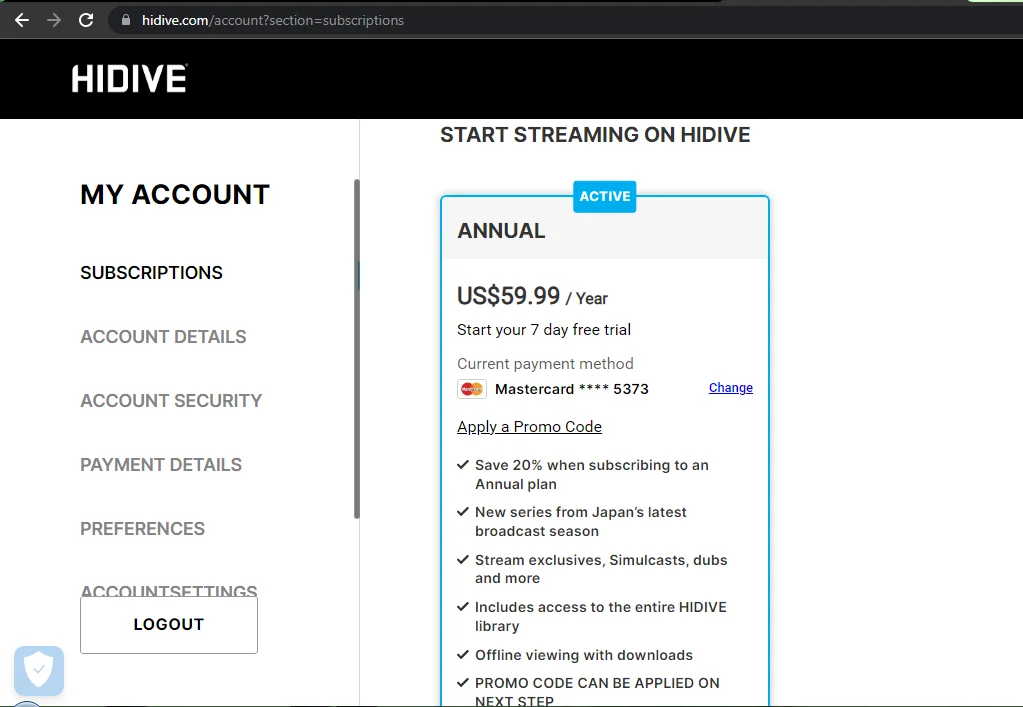Open Account Details section
The height and width of the screenshot is (707, 1023).
point(163,337)
